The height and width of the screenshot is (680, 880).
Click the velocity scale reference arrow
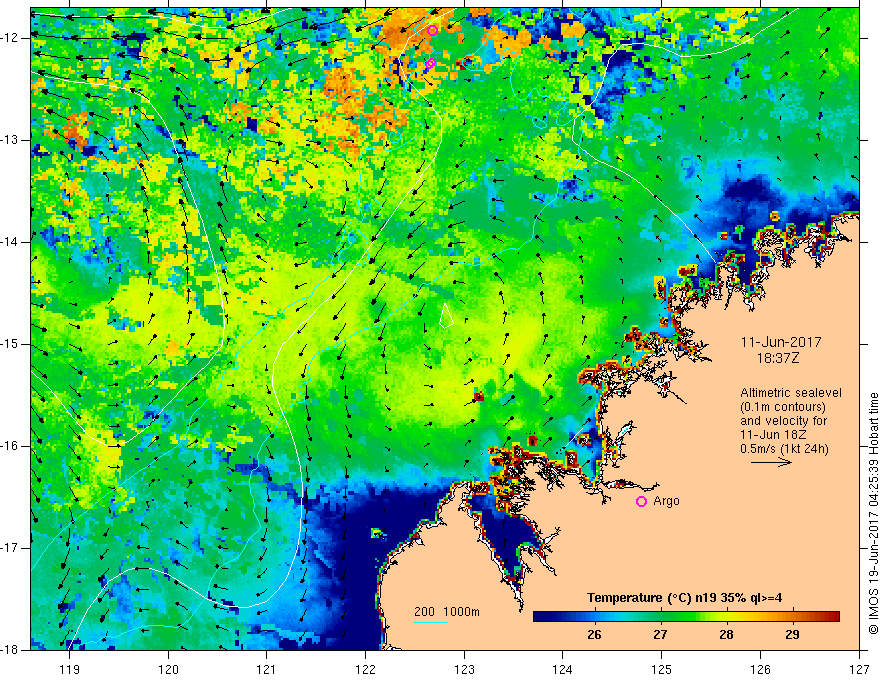tap(771, 462)
